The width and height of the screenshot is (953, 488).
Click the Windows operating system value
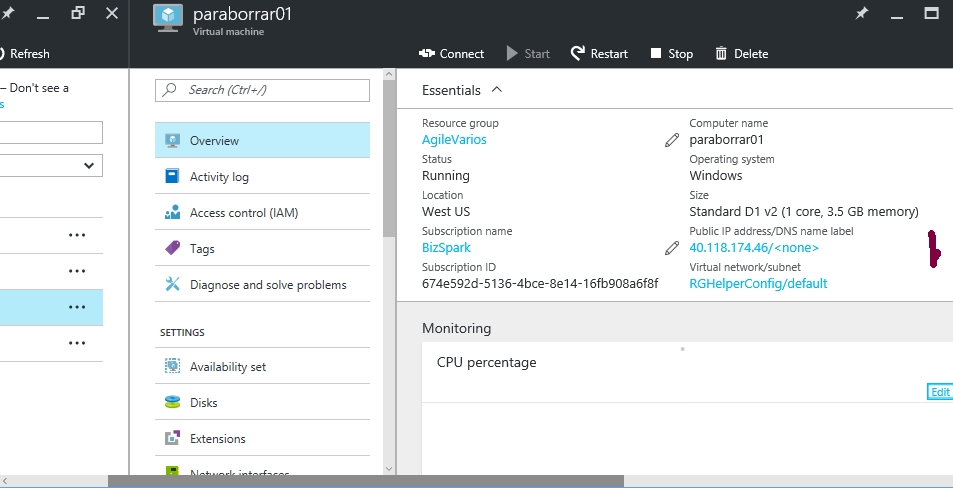coord(715,176)
